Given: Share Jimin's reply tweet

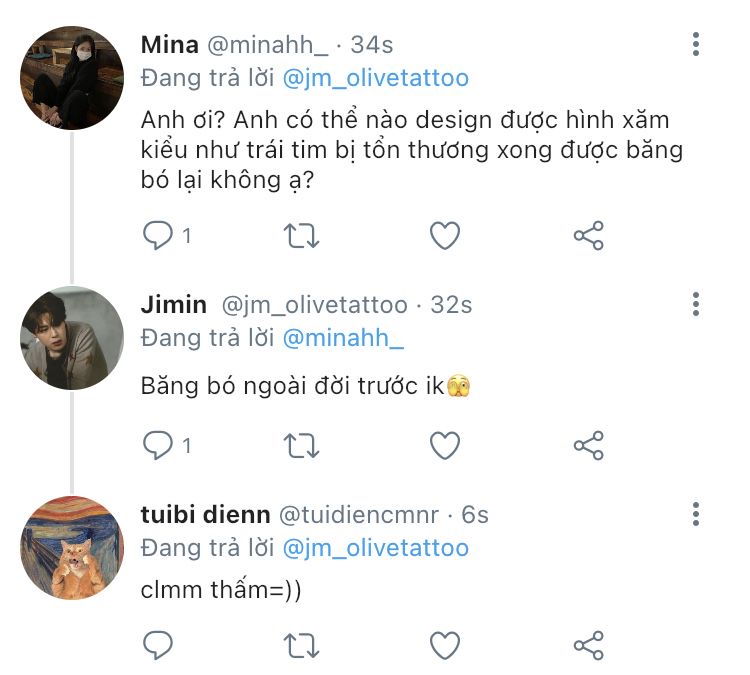Looking at the screenshot, I should tap(588, 444).
